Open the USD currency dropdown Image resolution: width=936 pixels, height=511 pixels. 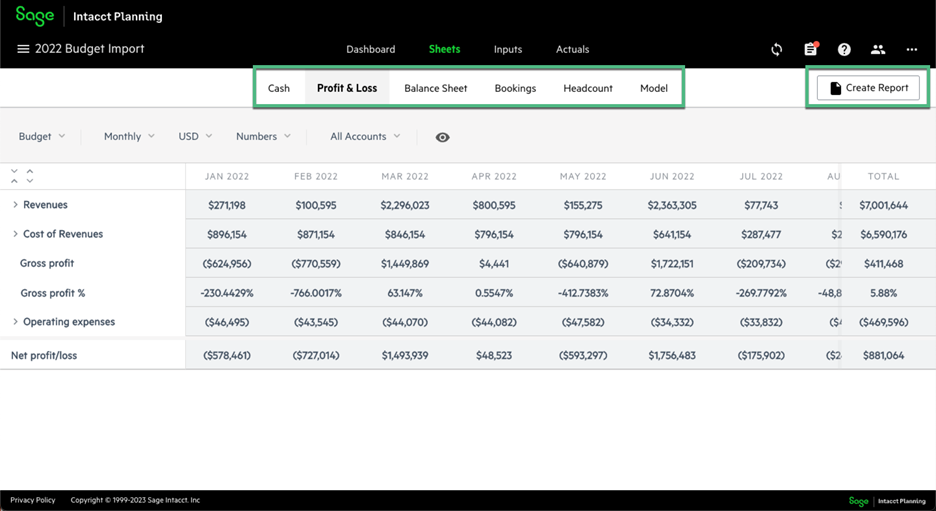[x=195, y=136]
